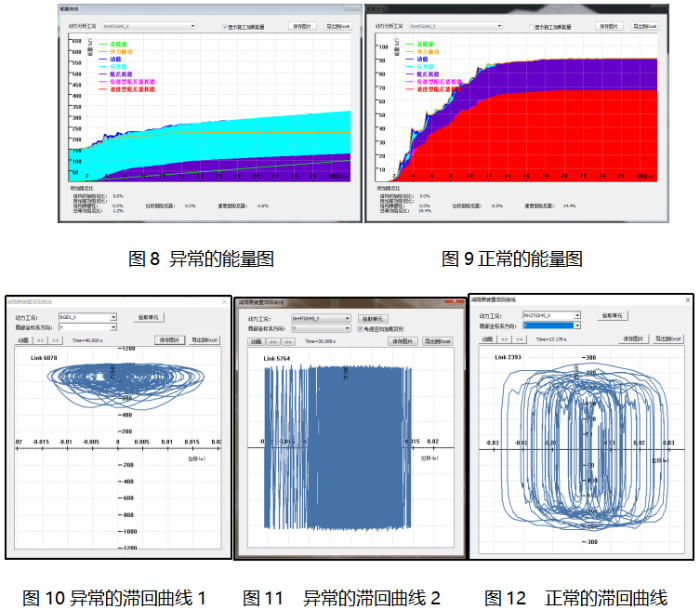
Task: Toggle 显示施工加载能量 checkbox in the cyan energy chart
Action: pos(225,27)
